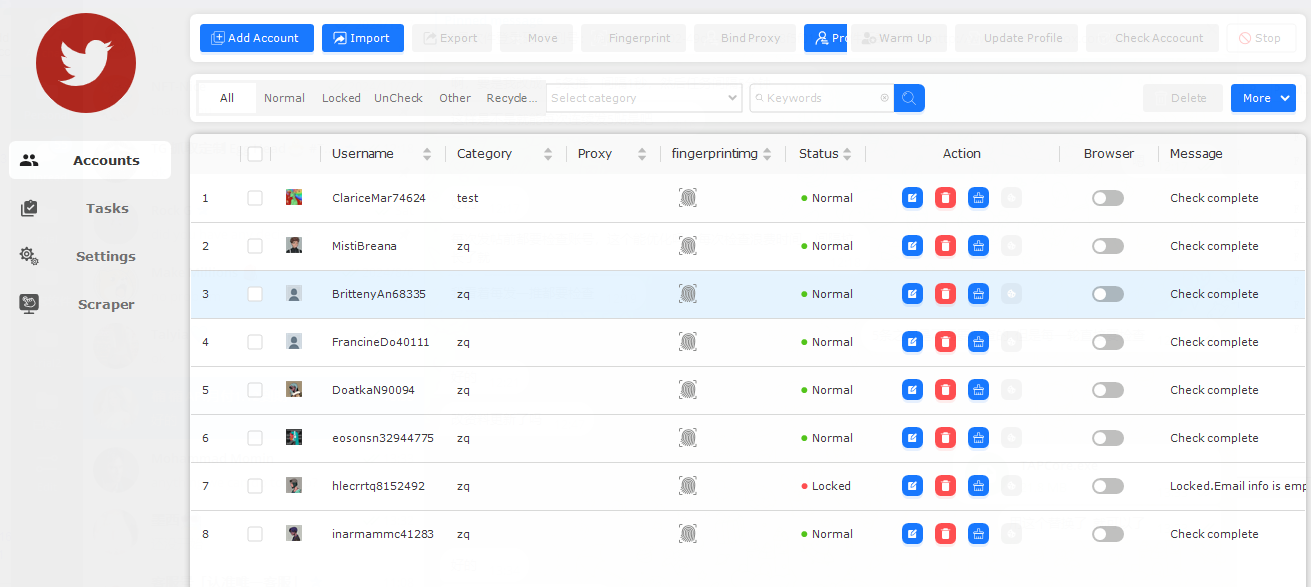The width and height of the screenshot is (1311, 587).
Task: Open fingerprint icon for FrancineDo40111
Action: tap(688, 342)
